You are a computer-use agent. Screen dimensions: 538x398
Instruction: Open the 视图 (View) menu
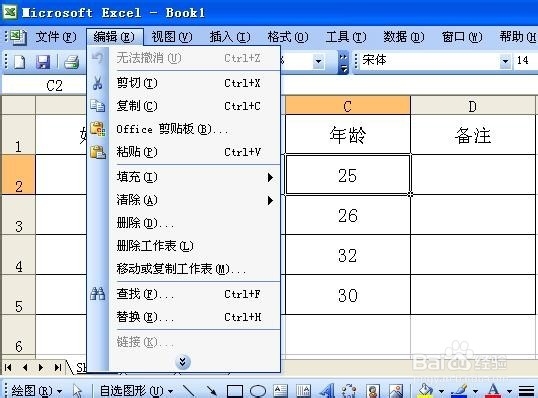point(172,37)
